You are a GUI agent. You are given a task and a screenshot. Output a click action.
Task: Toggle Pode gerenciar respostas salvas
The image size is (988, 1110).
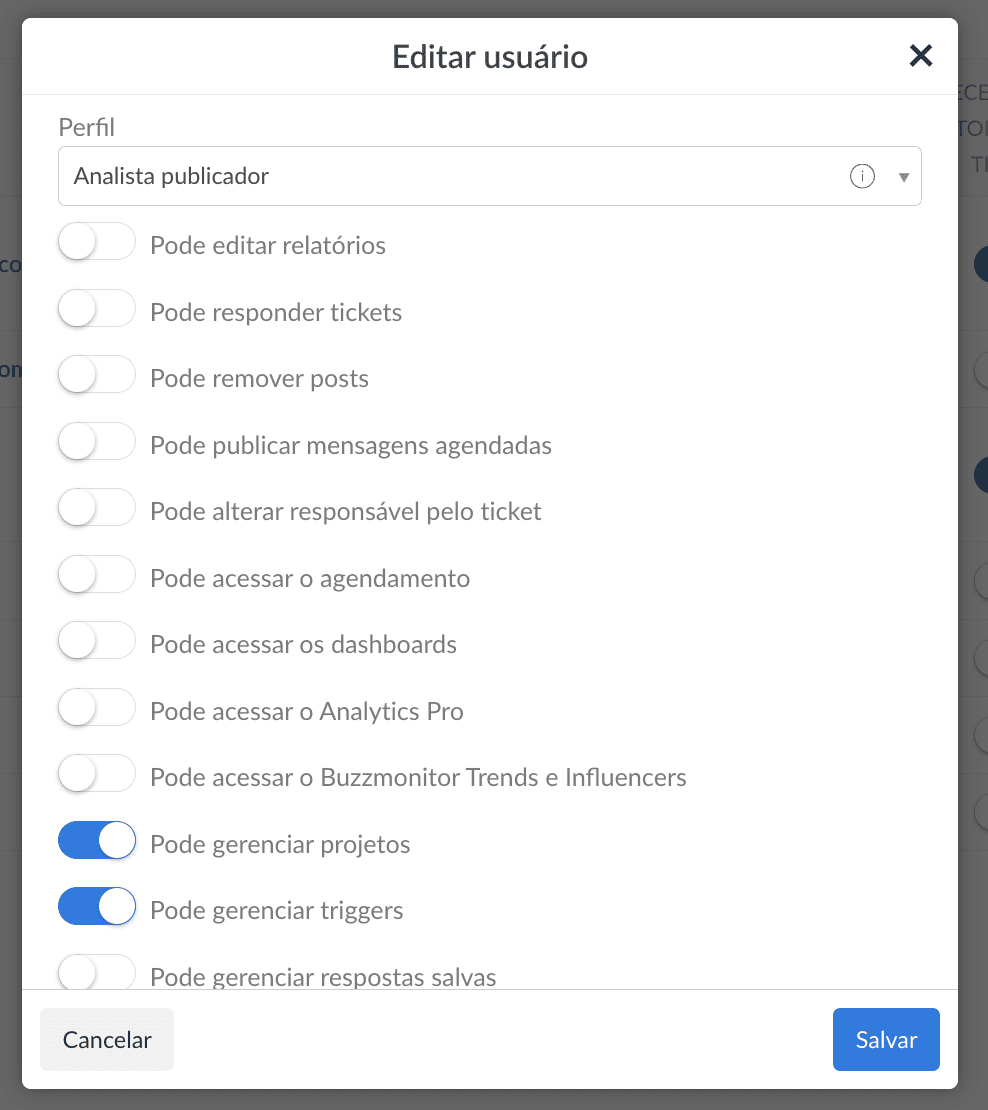tap(97, 974)
